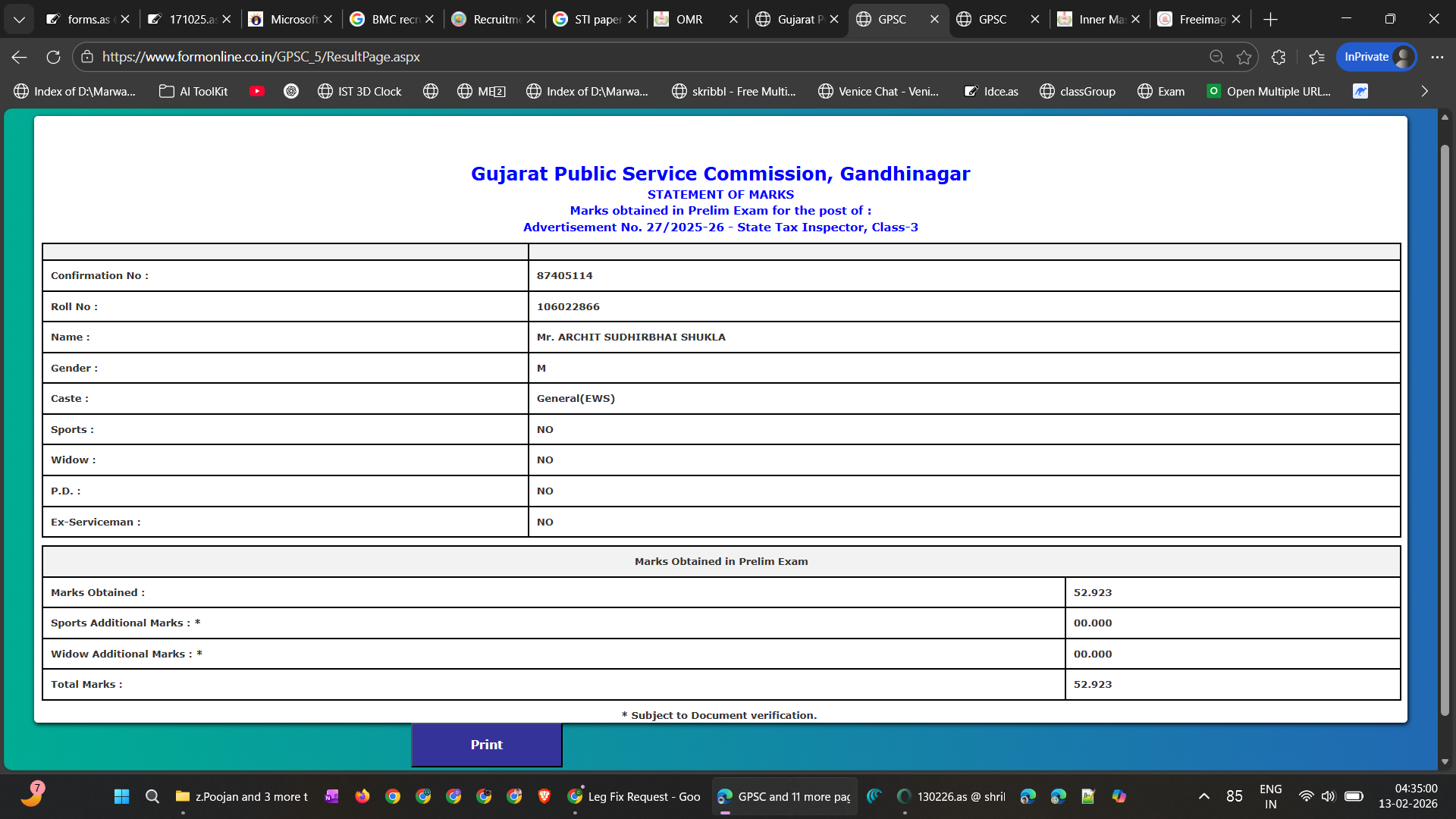Open the favorites list icon
This screenshot has height=819, width=1456.
[x=1316, y=57]
